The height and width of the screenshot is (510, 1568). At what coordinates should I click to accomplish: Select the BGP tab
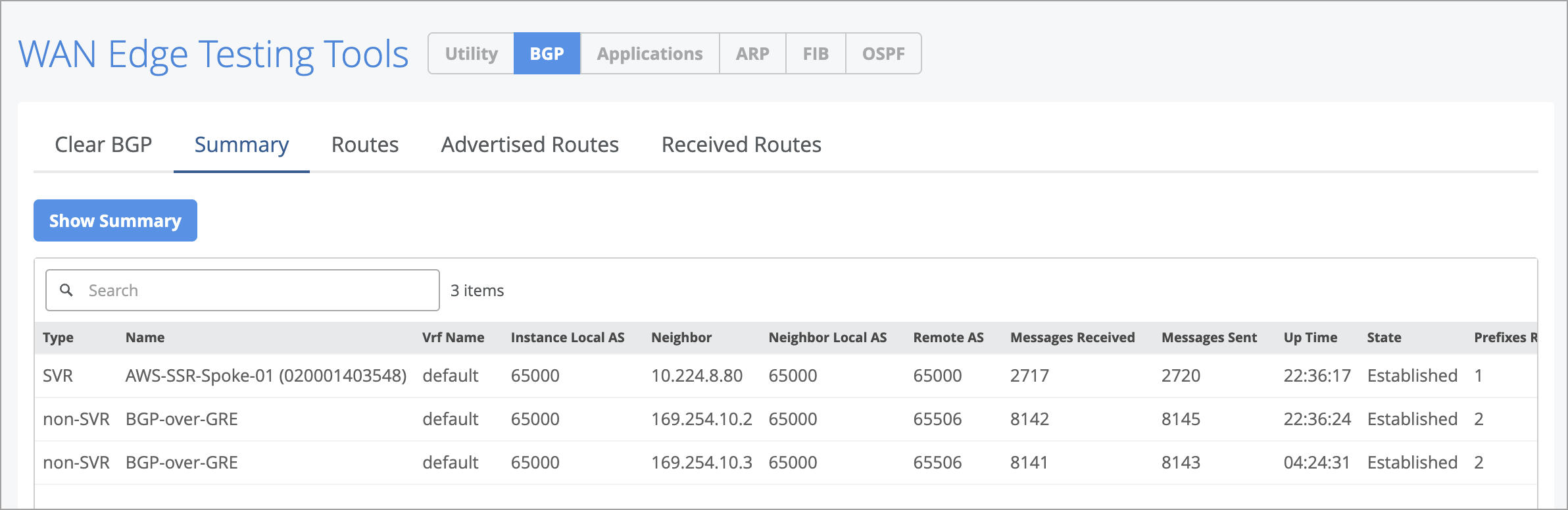click(547, 54)
